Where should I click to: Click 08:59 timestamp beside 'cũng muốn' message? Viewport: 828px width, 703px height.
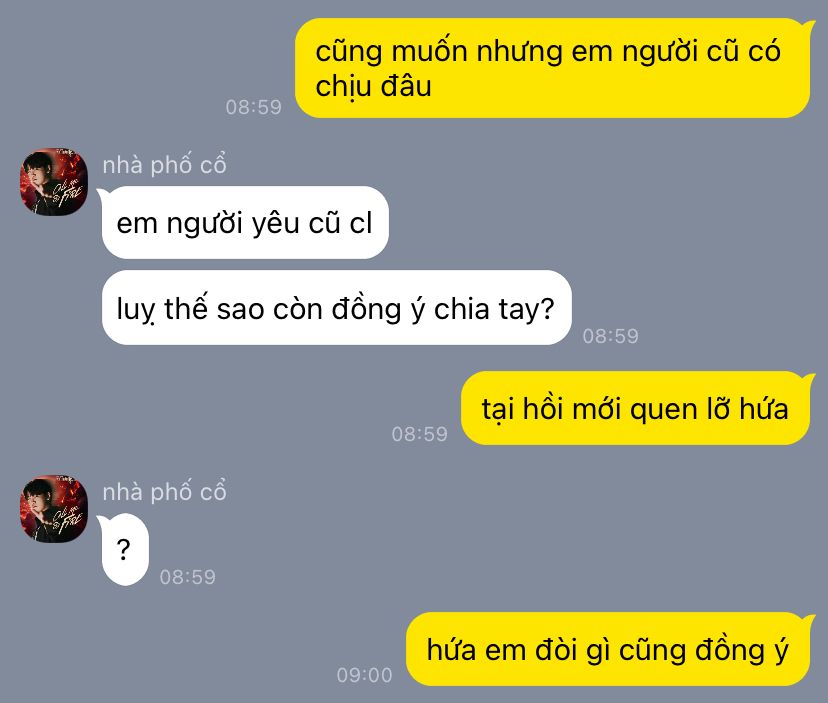tap(253, 107)
